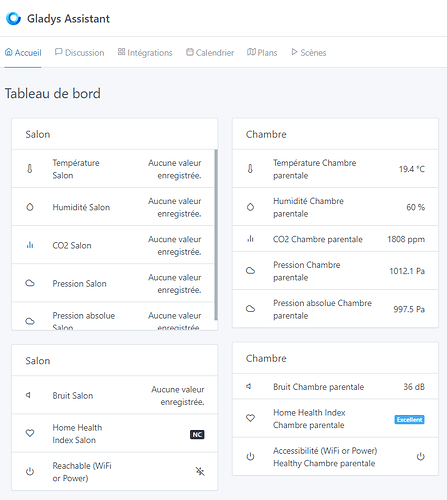Click the 36 dB noise value
This screenshot has width=447, height=500.
[414, 387]
